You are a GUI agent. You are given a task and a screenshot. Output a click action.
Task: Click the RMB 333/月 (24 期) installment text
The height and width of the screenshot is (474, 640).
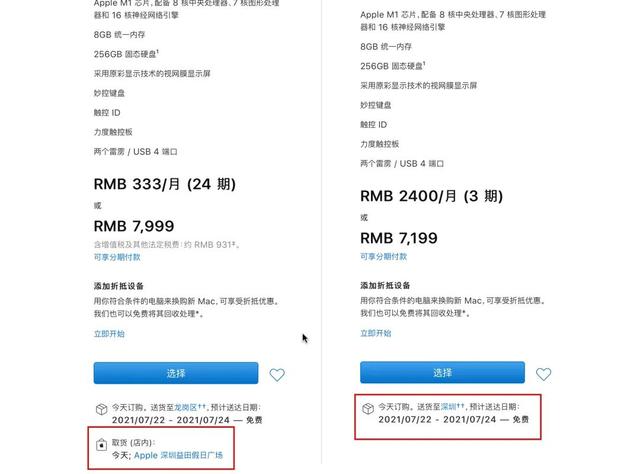coord(165,184)
